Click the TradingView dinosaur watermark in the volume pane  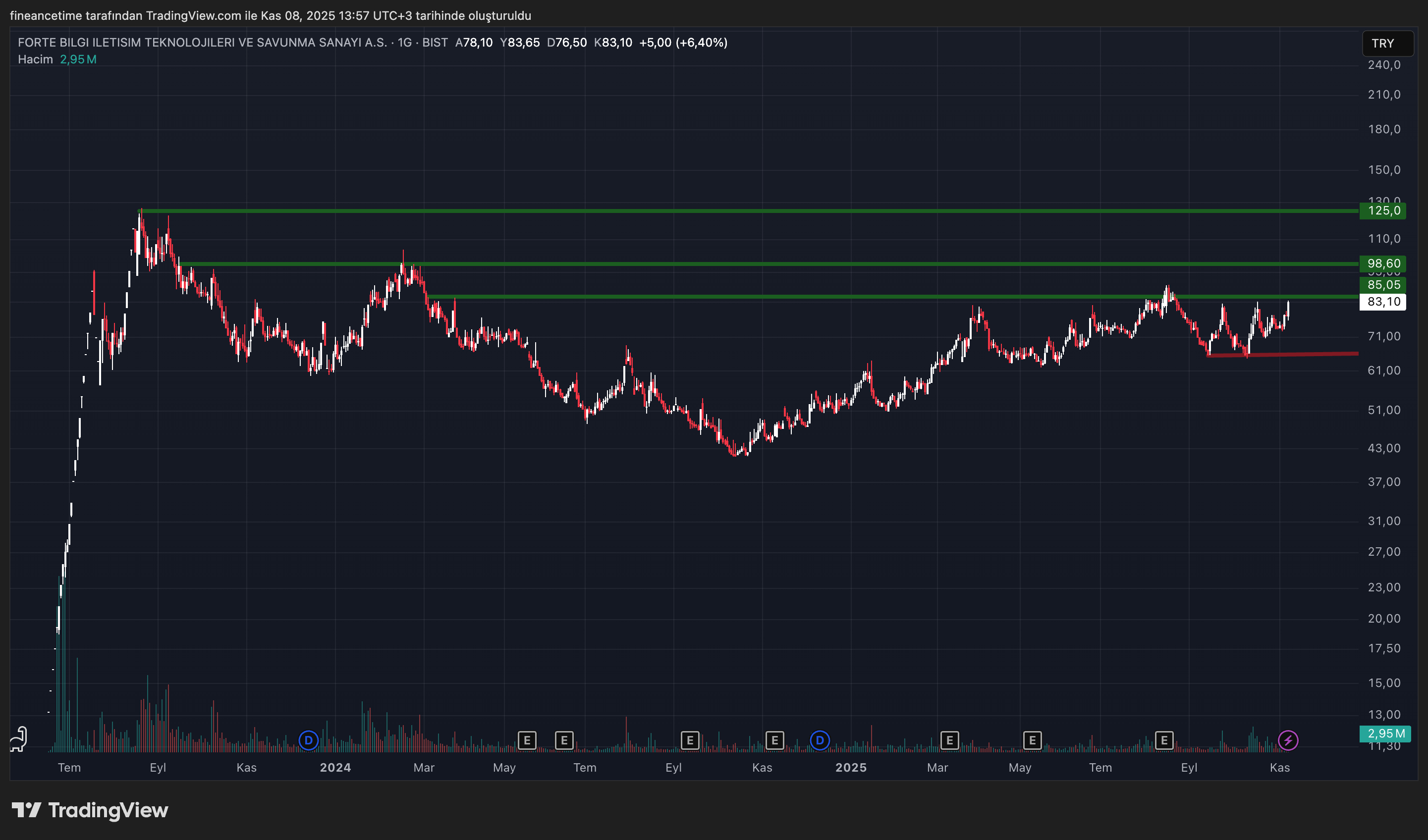(19, 739)
